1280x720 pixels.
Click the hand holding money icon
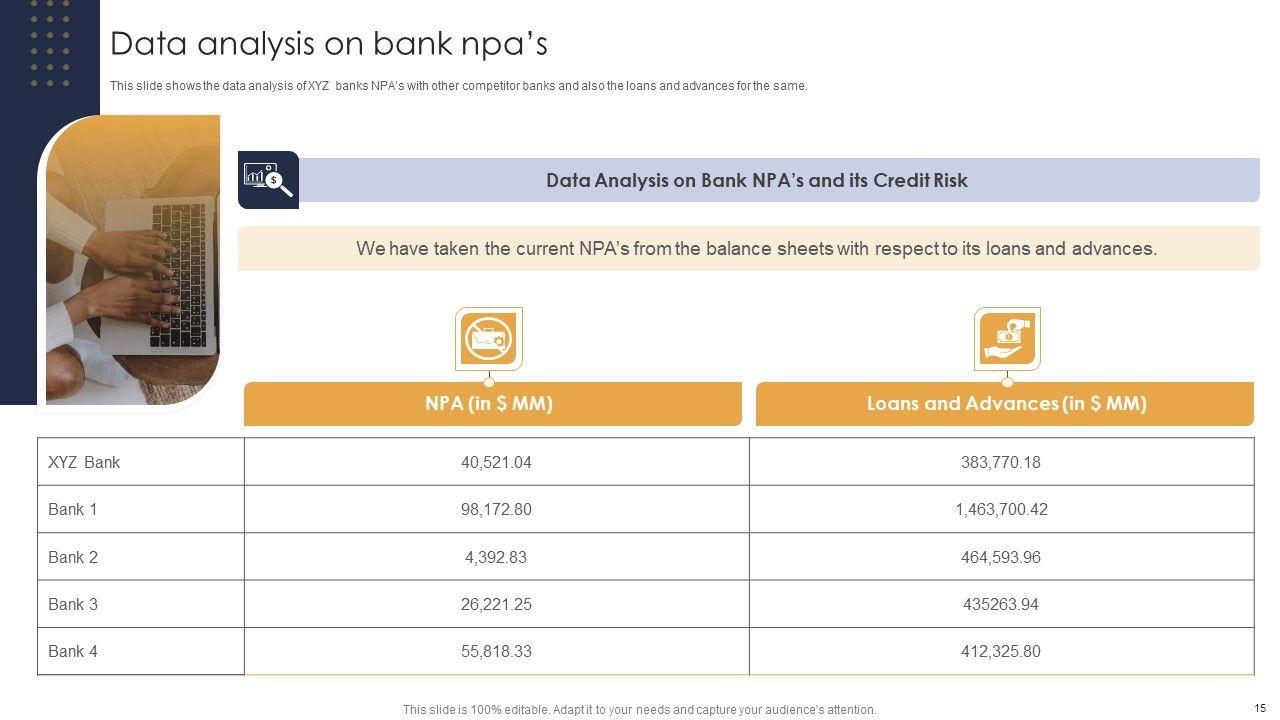tap(1007, 339)
